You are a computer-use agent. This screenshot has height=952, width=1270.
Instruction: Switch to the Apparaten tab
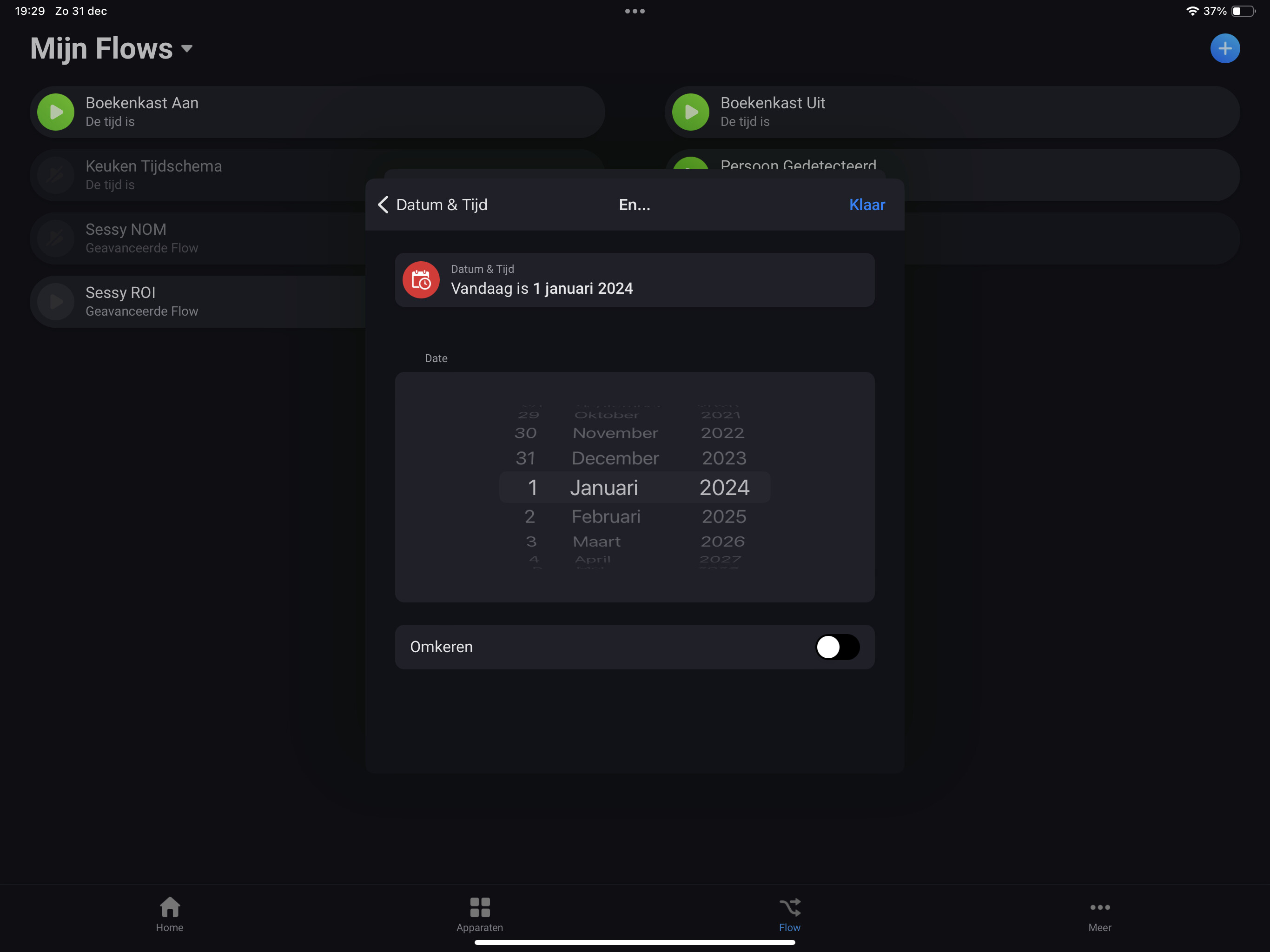(x=479, y=914)
